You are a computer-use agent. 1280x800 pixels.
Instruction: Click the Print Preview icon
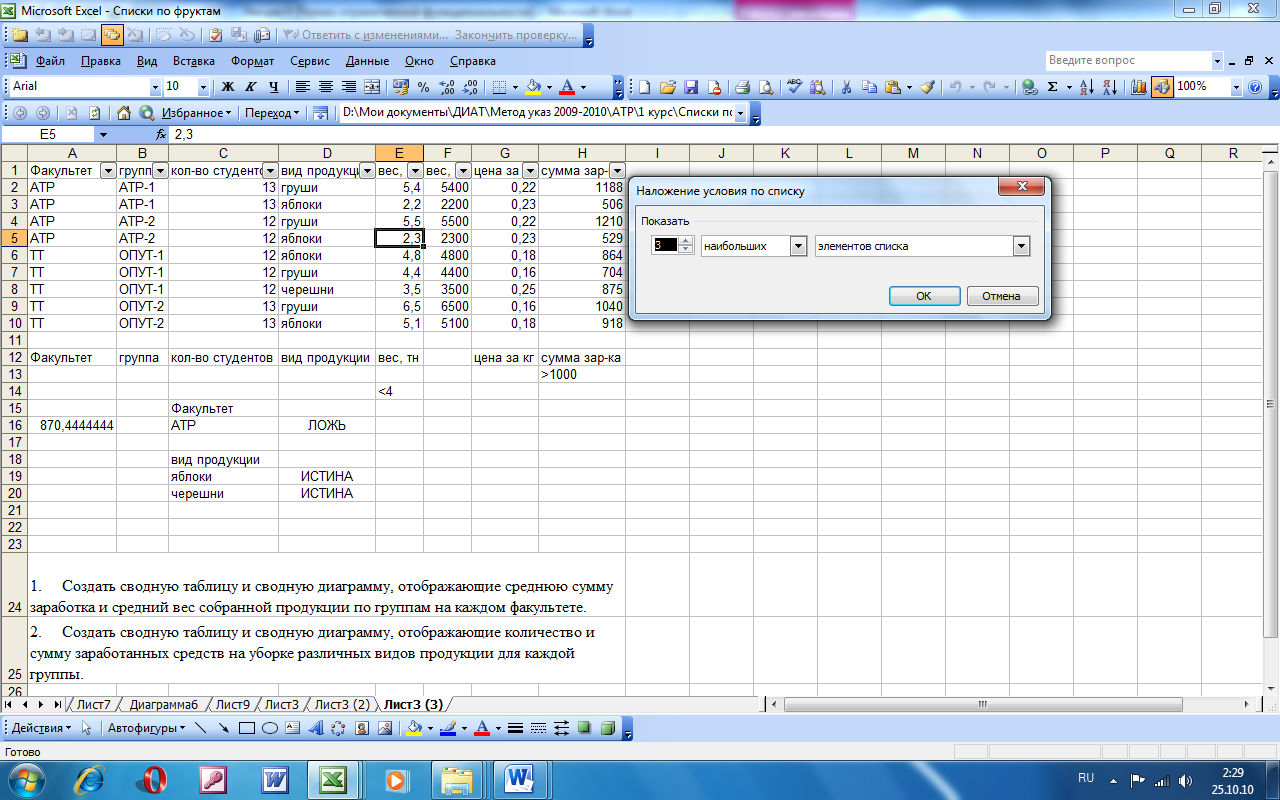coord(765,87)
